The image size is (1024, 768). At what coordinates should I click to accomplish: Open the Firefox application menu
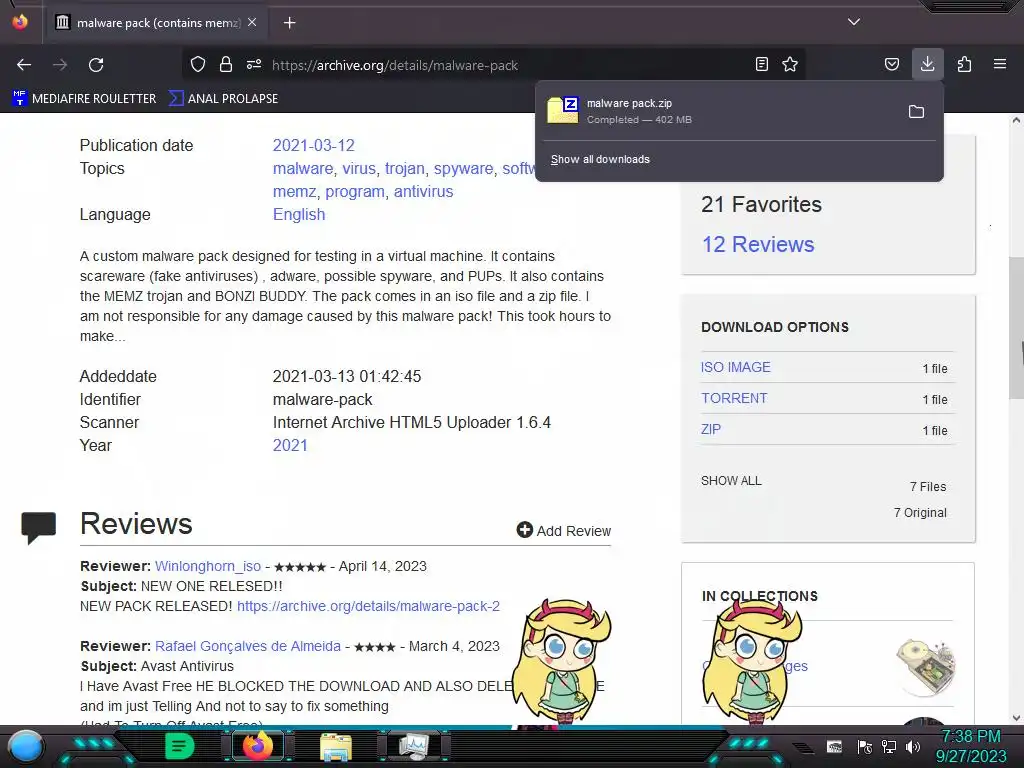(x=1000, y=64)
